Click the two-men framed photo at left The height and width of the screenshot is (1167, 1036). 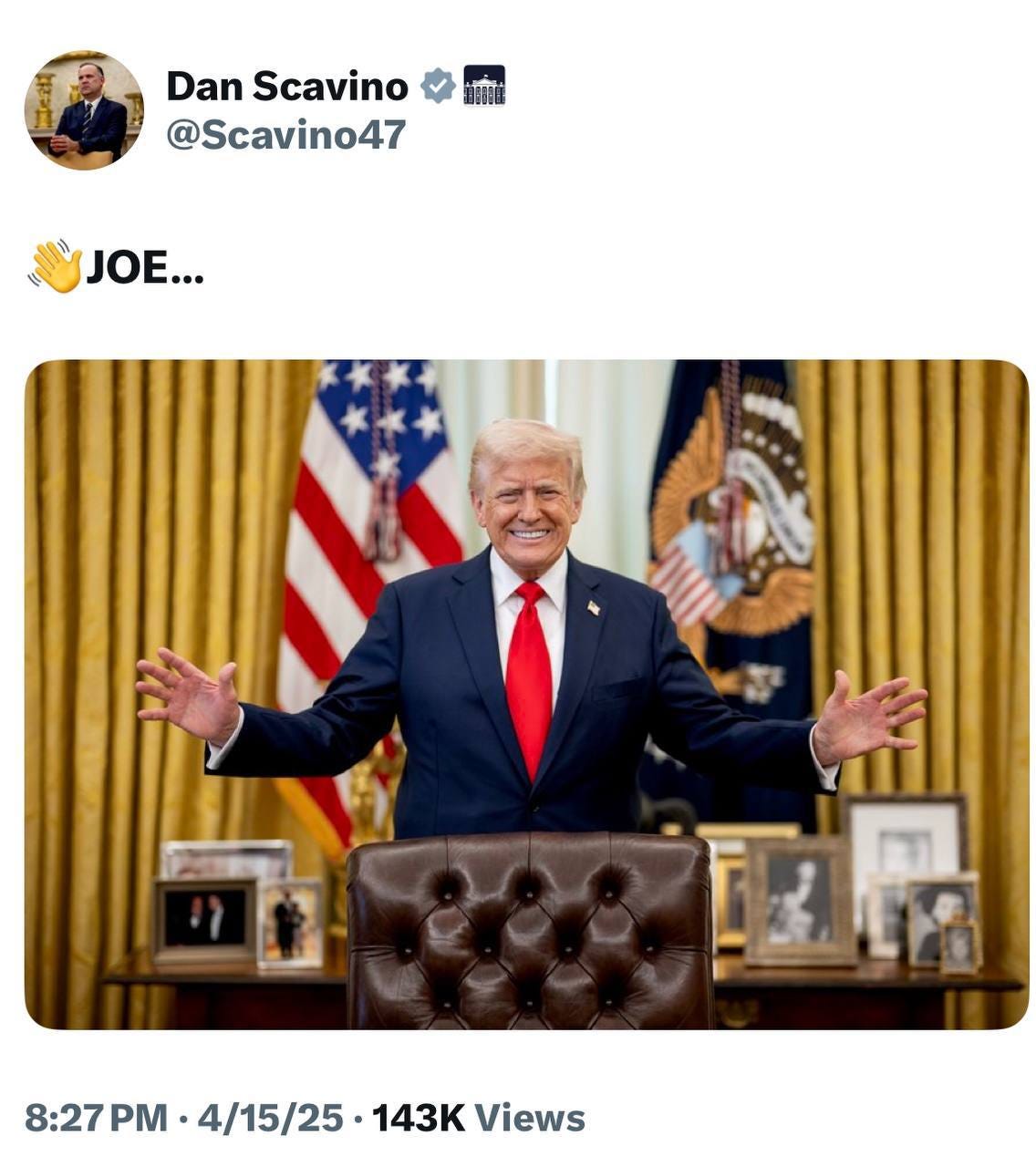[x=205, y=920]
